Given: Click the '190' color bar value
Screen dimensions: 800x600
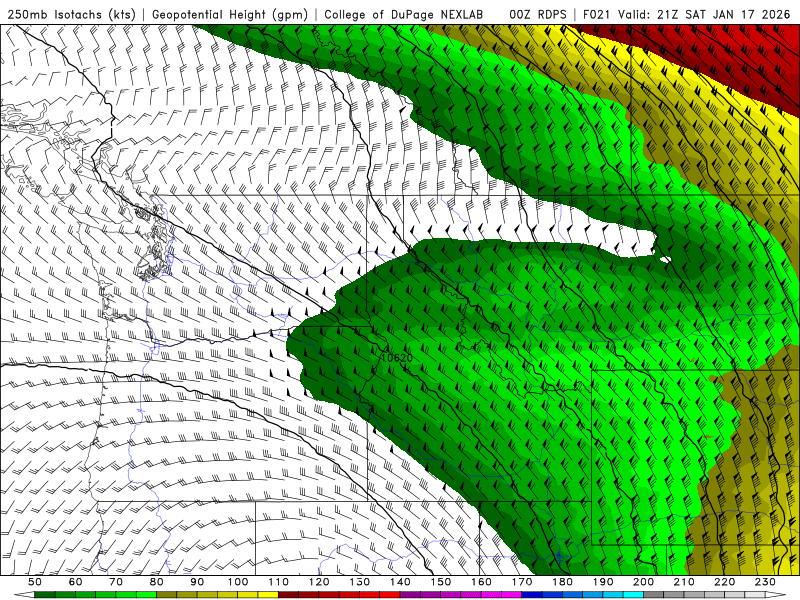Looking at the screenshot, I should (x=603, y=582).
